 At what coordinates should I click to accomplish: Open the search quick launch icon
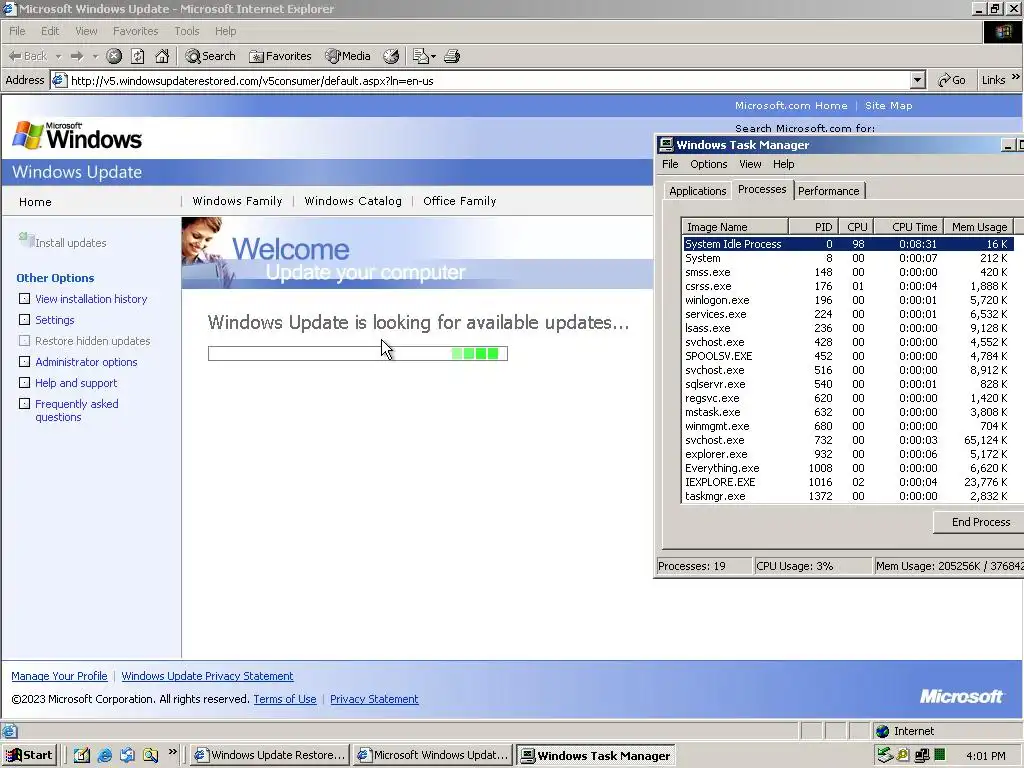click(150, 755)
